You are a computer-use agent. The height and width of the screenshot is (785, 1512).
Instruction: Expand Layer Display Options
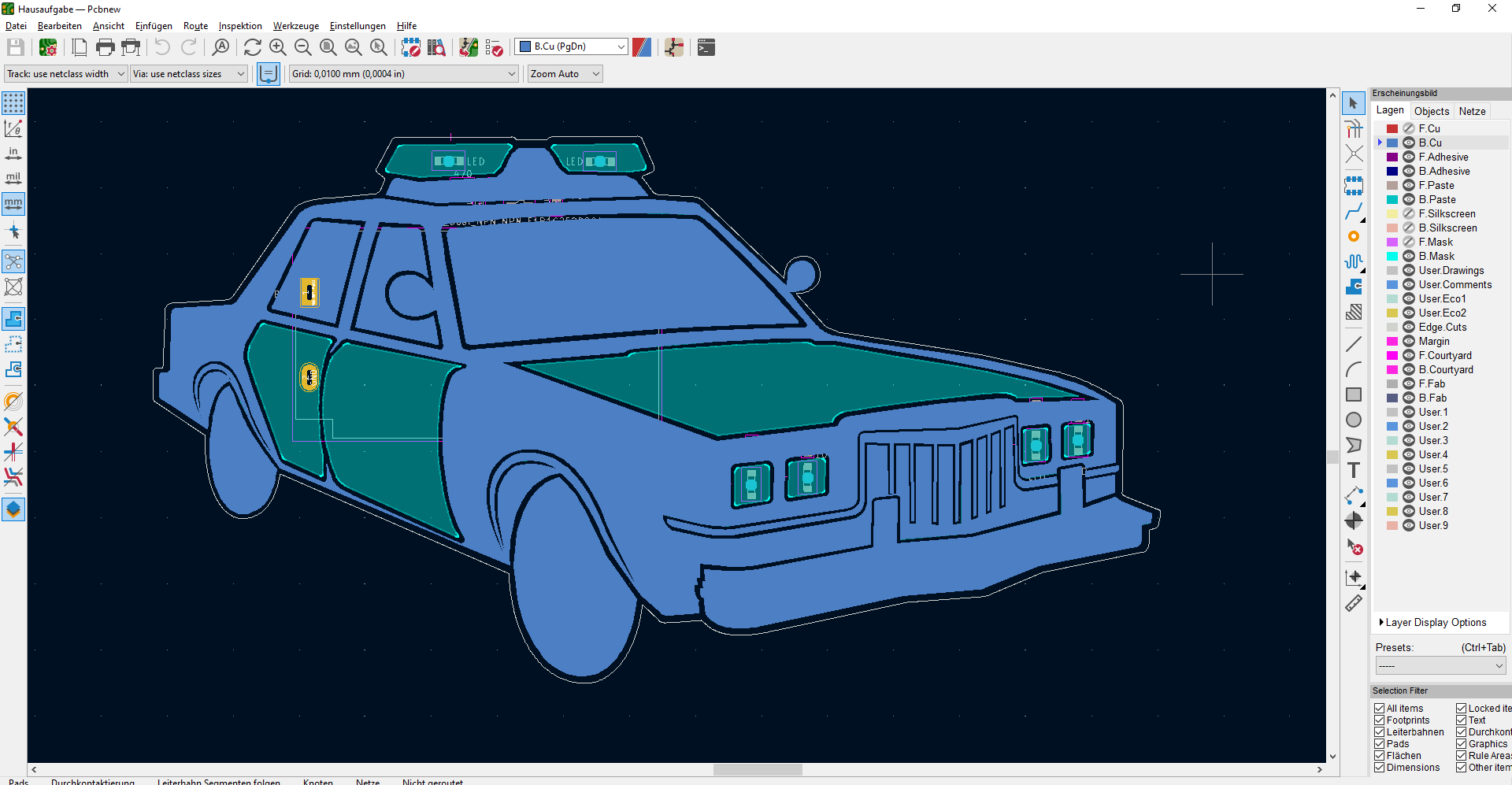(x=1435, y=623)
